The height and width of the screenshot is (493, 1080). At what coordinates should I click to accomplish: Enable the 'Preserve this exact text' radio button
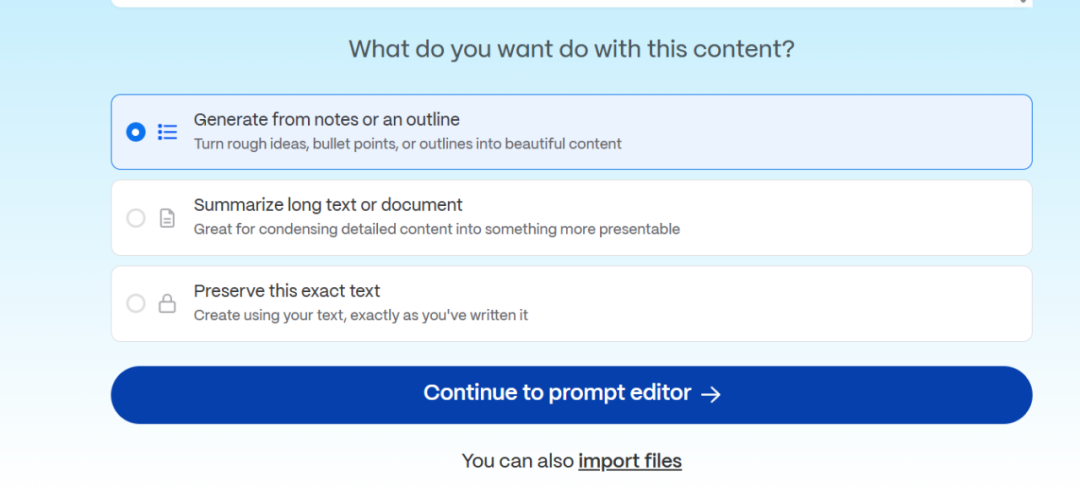coord(136,303)
